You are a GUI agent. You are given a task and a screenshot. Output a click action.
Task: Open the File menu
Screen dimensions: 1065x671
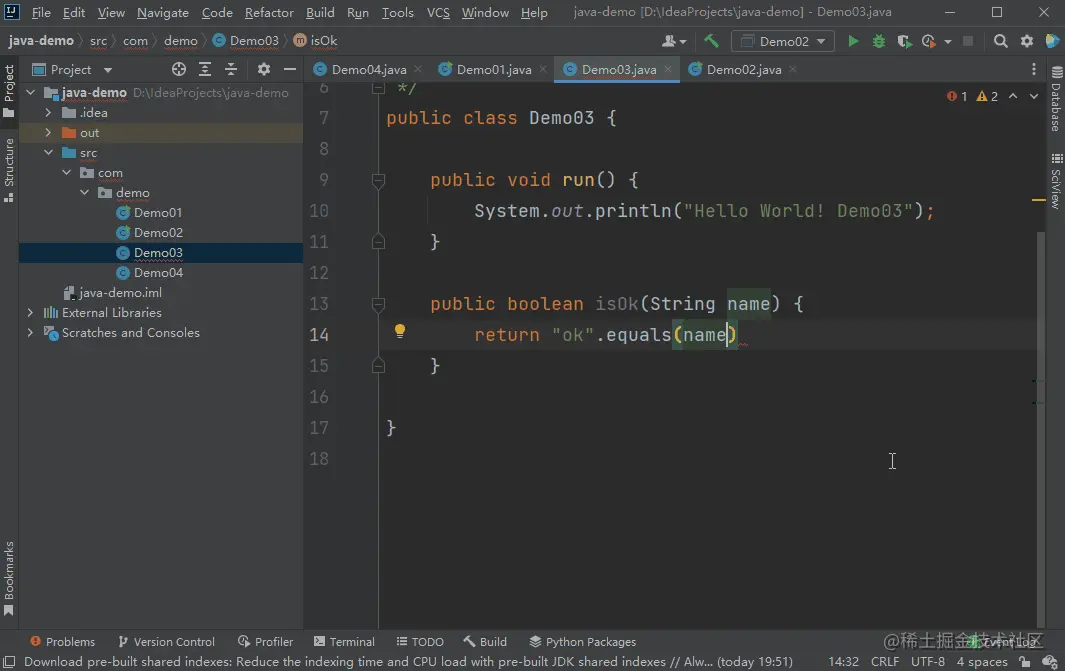click(41, 12)
